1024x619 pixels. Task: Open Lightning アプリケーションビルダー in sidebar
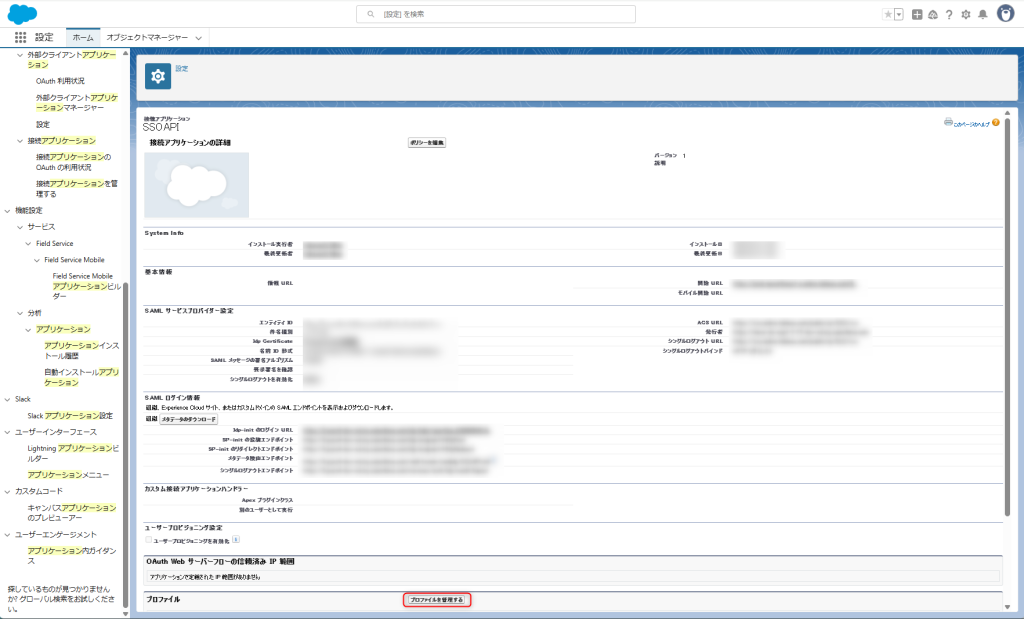click(x=73, y=453)
